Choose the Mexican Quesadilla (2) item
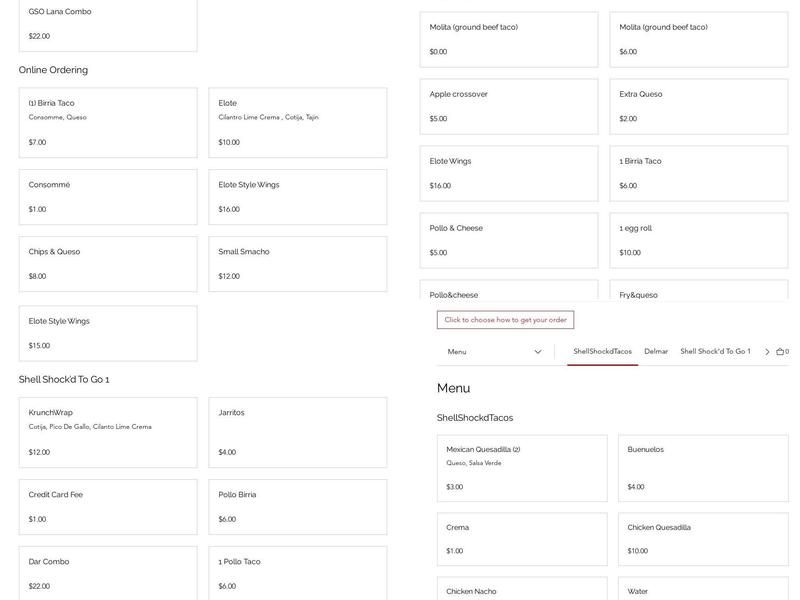 tap(521, 468)
